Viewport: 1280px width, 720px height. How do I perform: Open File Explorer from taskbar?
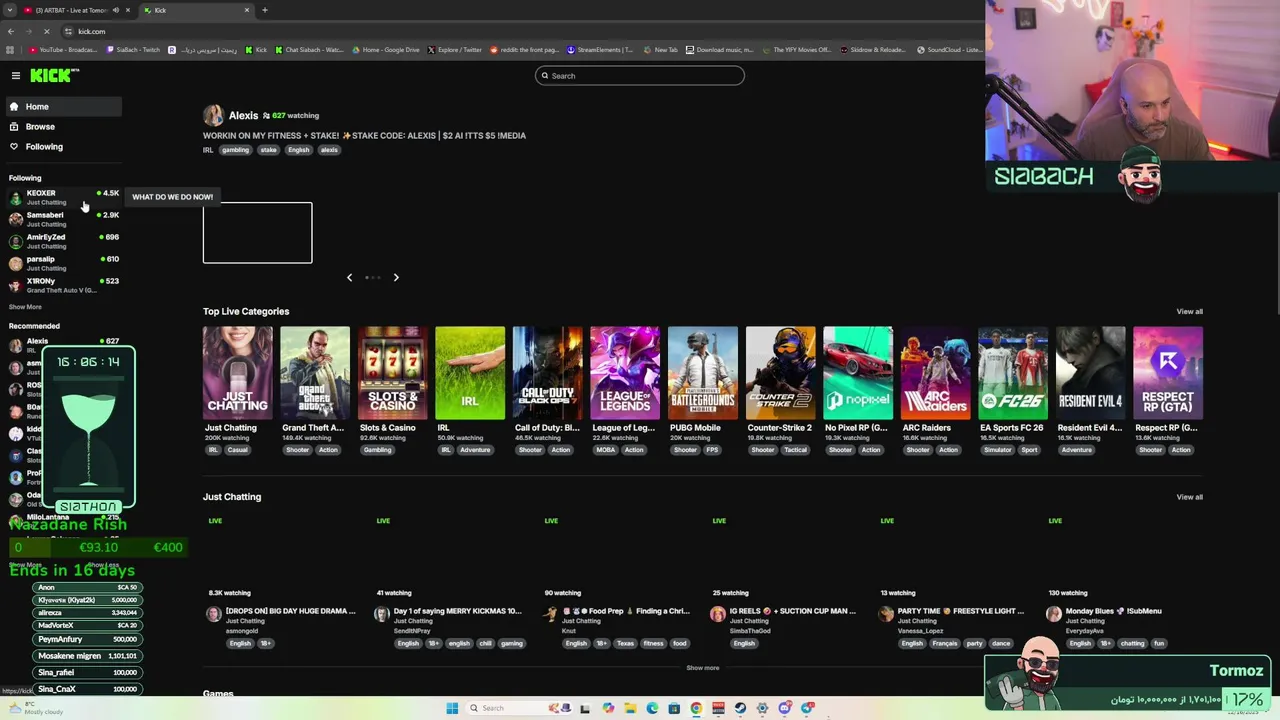click(630, 708)
